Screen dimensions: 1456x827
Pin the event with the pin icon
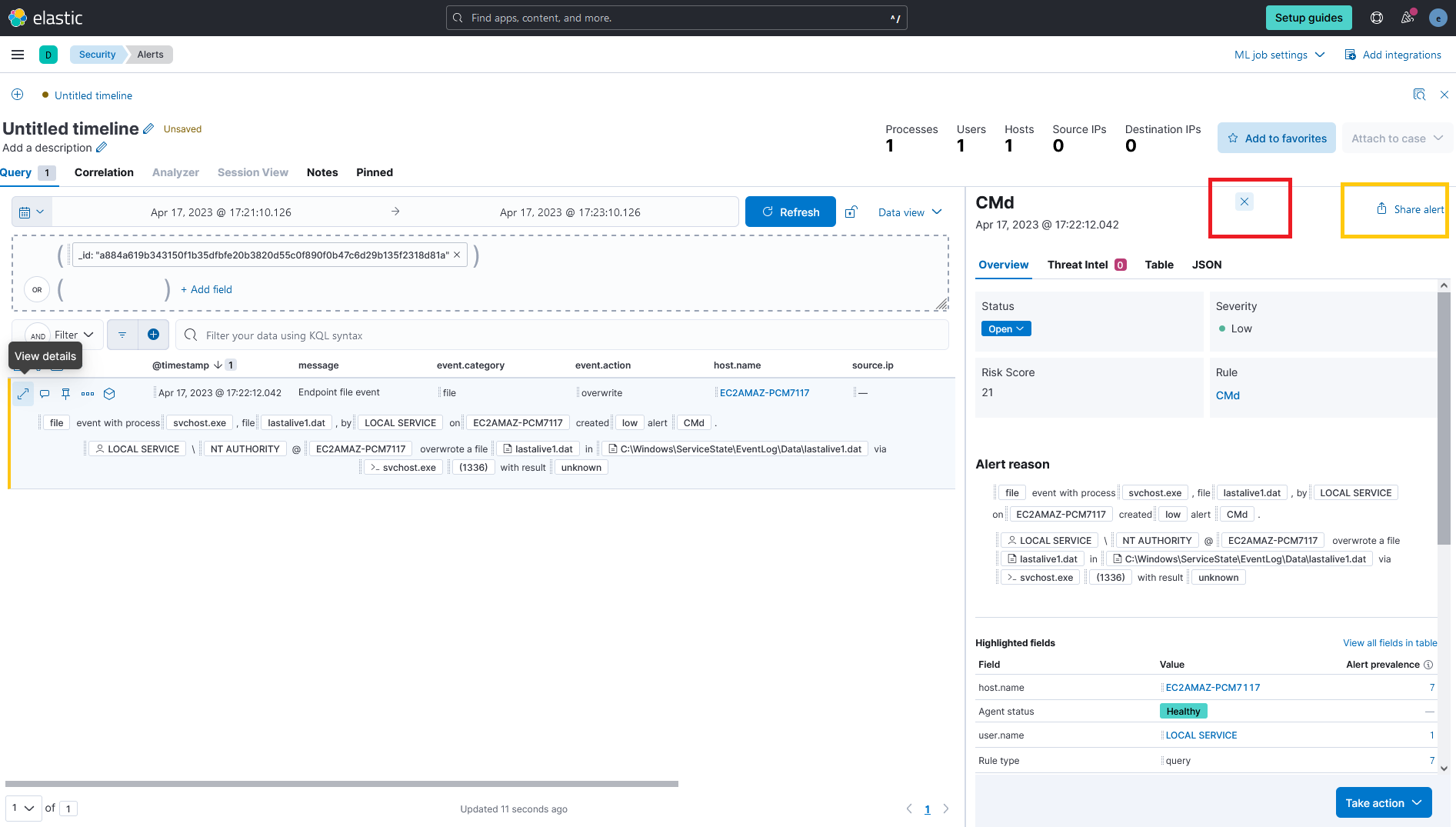(65, 393)
